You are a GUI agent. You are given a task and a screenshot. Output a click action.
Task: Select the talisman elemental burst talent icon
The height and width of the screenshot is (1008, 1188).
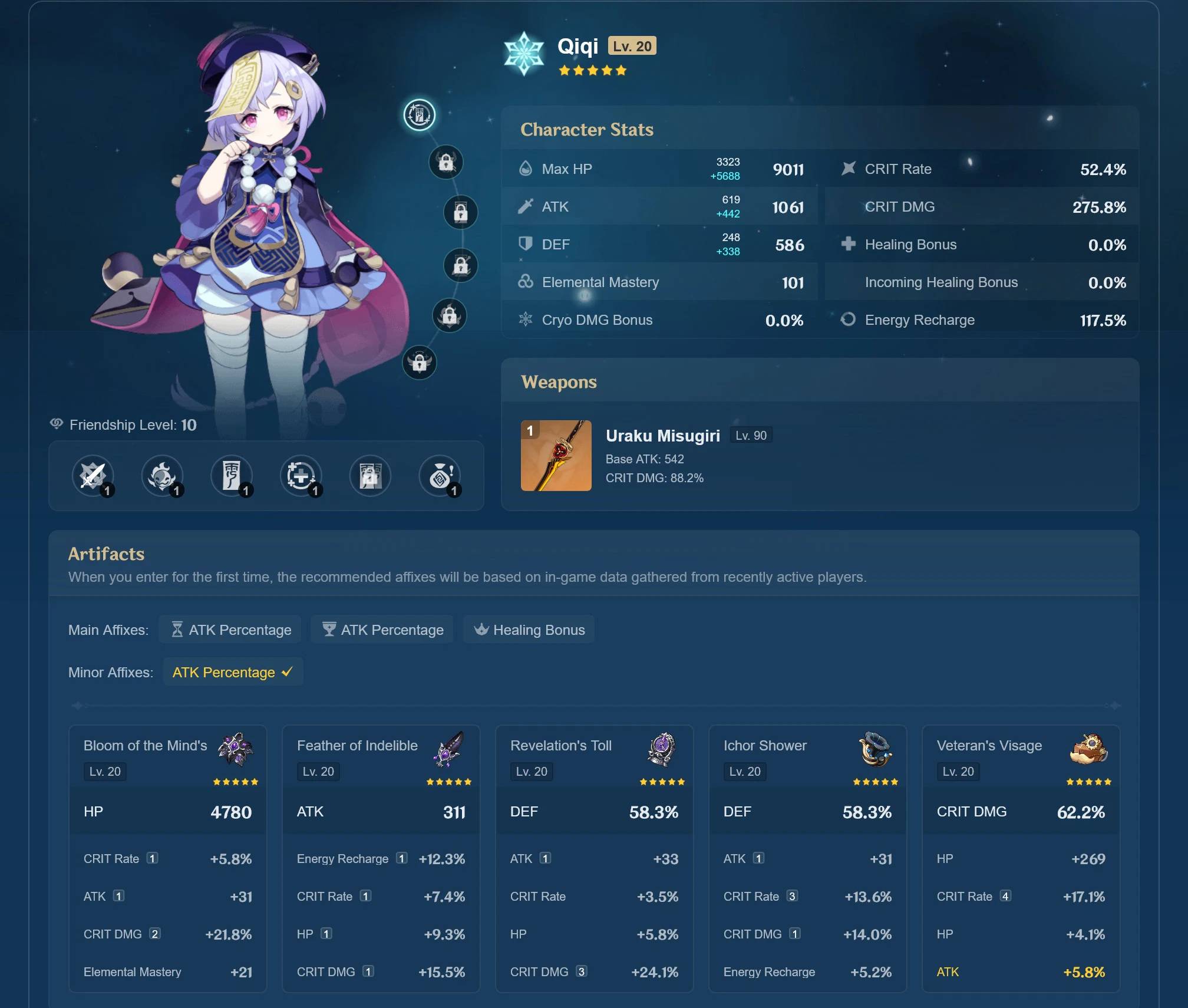tap(232, 475)
